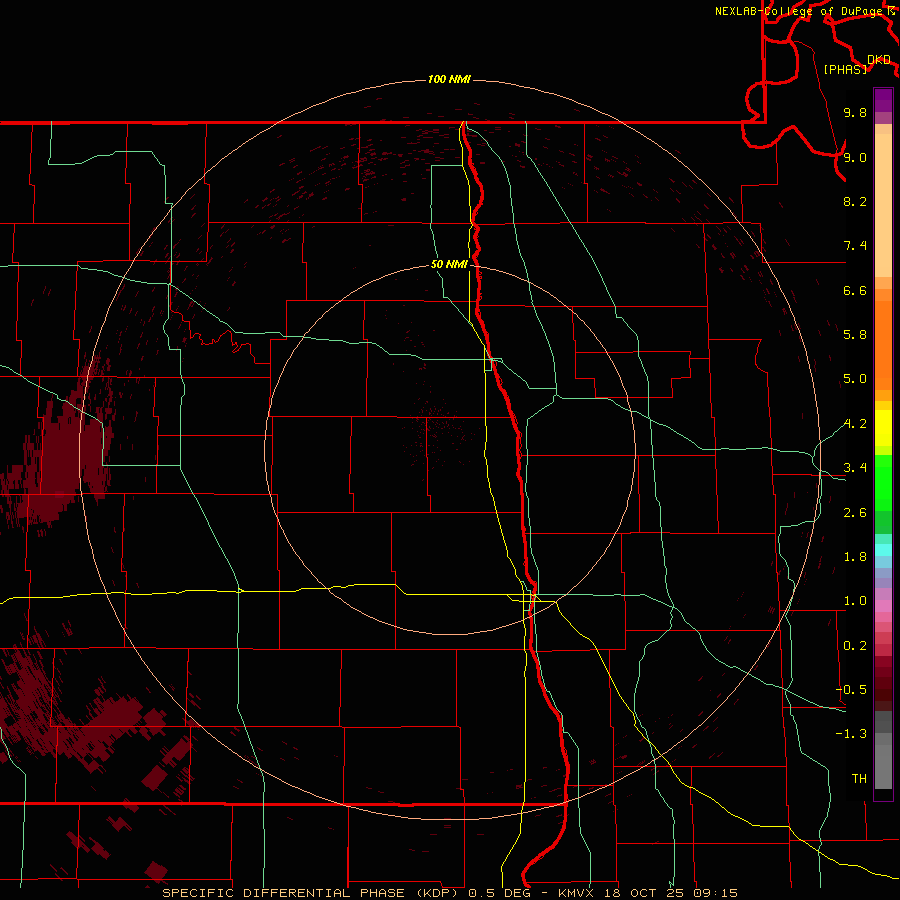Image resolution: width=900 pixels, height=900 pixels.
Task: Click the yellow color bar segment
Action: [883, 428]
